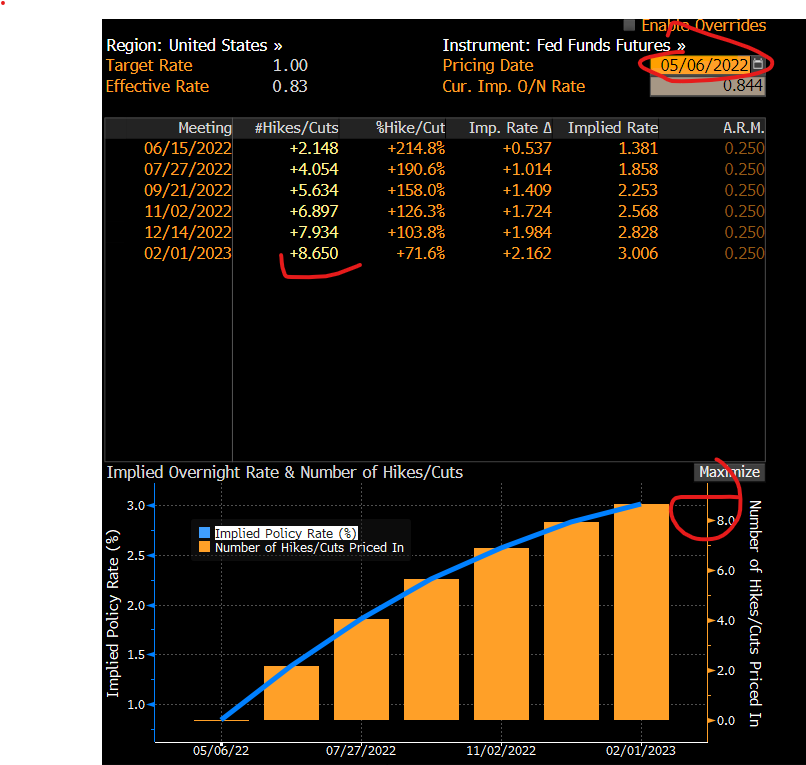
Task: Click the Pricing Date label
Action: [488, 66]
